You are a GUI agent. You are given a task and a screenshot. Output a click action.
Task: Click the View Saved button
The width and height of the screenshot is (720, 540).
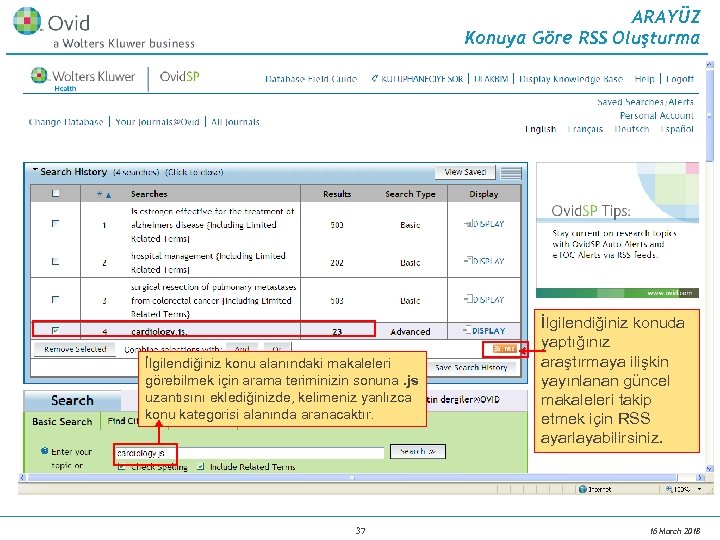pos(465,172)
